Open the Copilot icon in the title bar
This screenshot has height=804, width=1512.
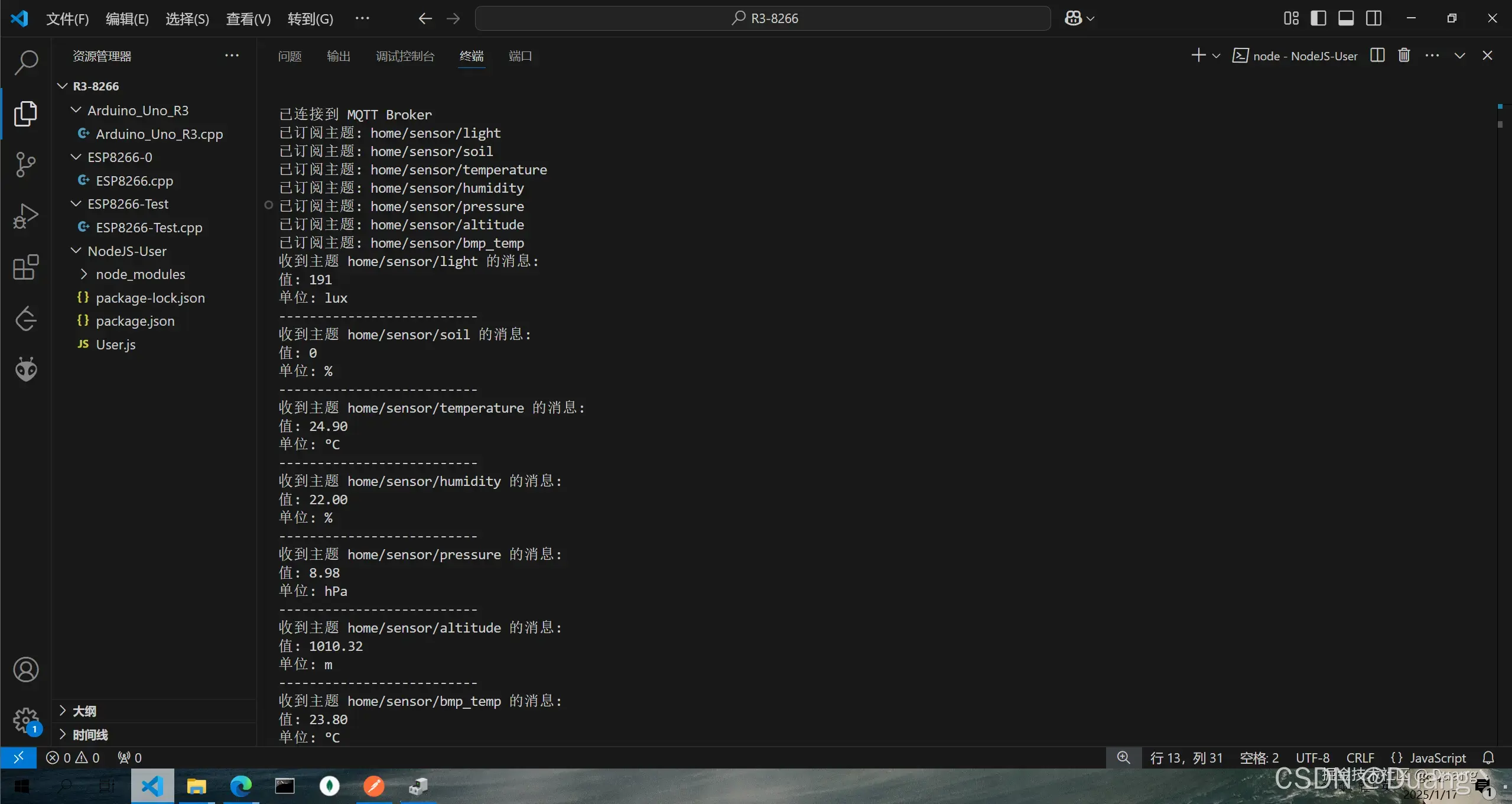point(1073,18)
